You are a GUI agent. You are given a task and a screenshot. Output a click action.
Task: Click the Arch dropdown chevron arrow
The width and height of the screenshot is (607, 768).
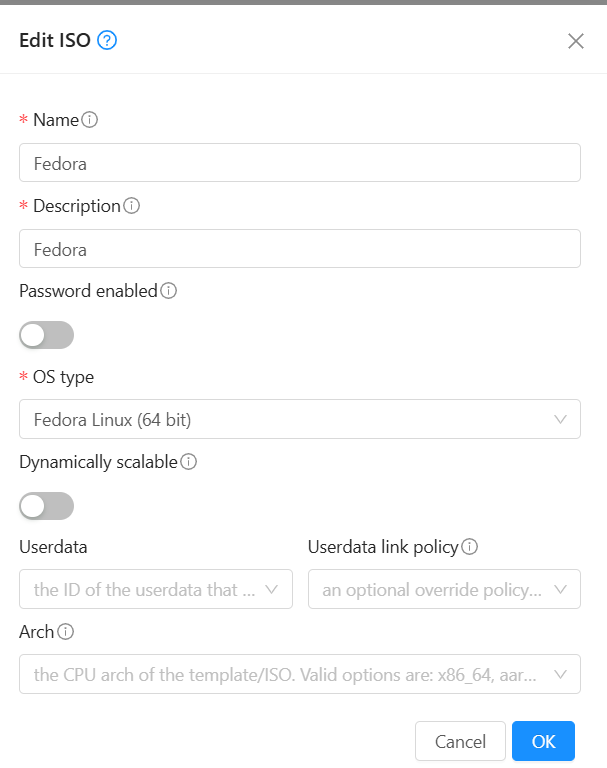[560, 674]
